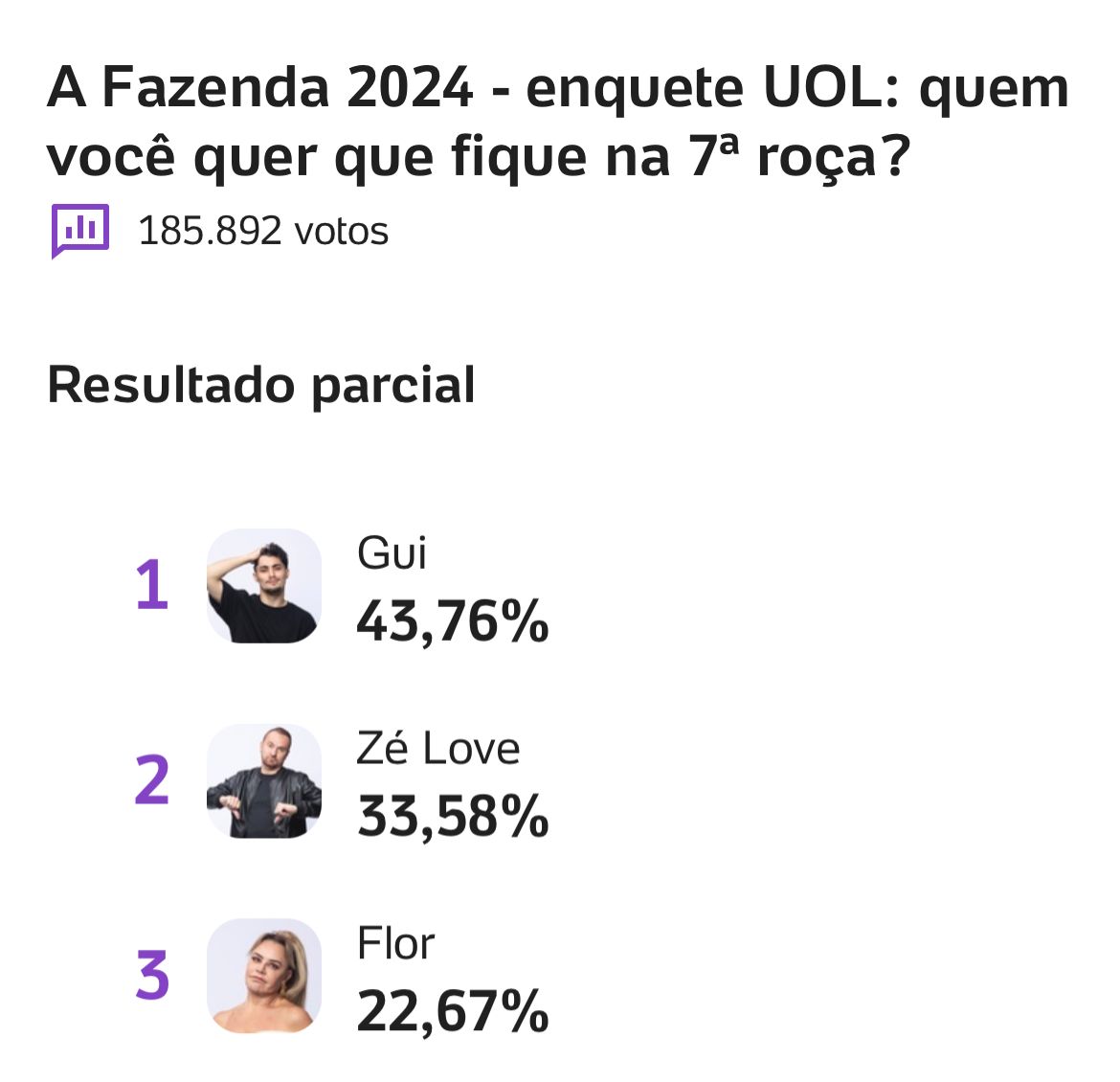Click the word parcial in heading

tap(393, 388)
